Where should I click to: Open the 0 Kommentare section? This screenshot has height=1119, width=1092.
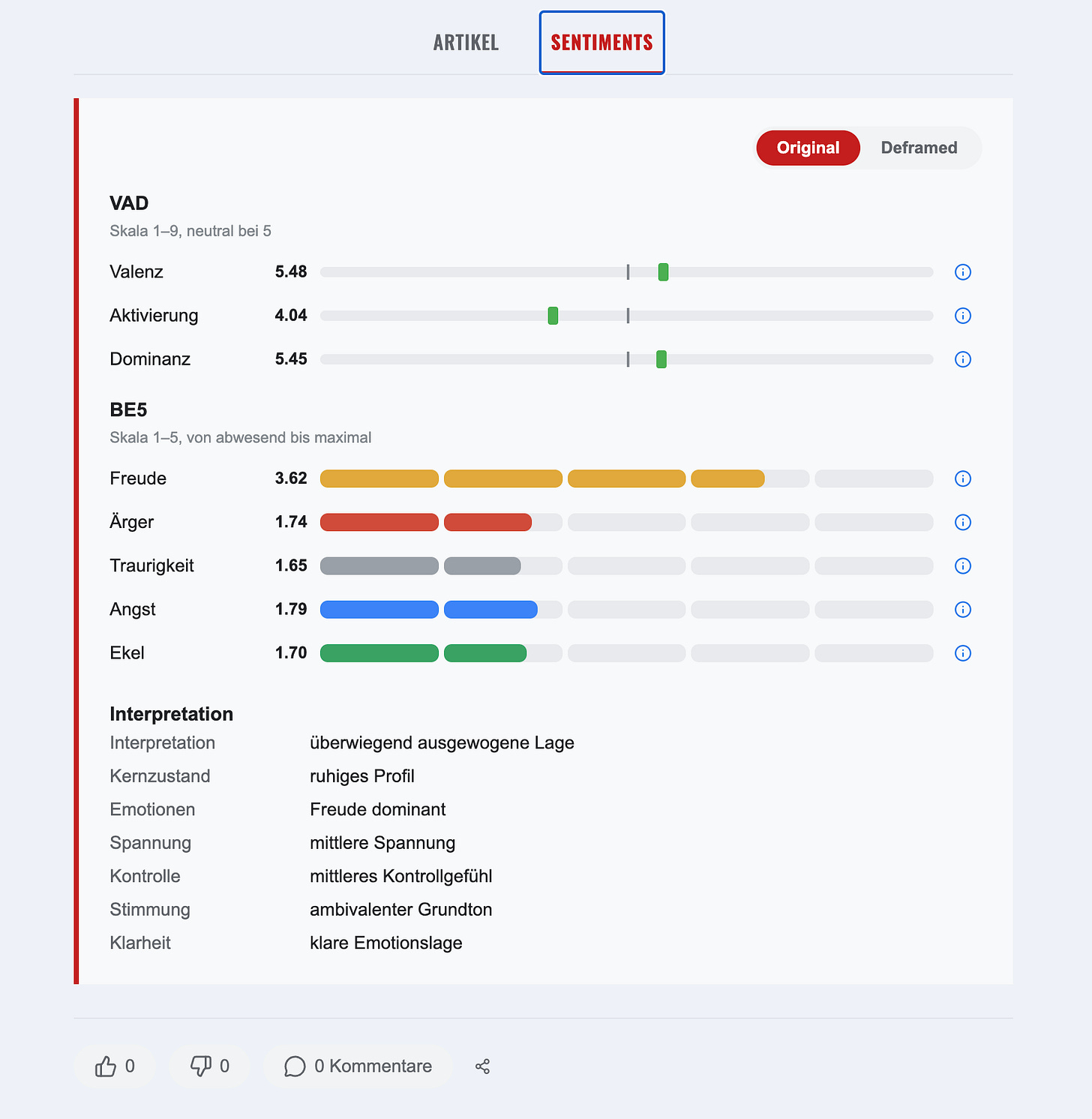[358, 1066]
